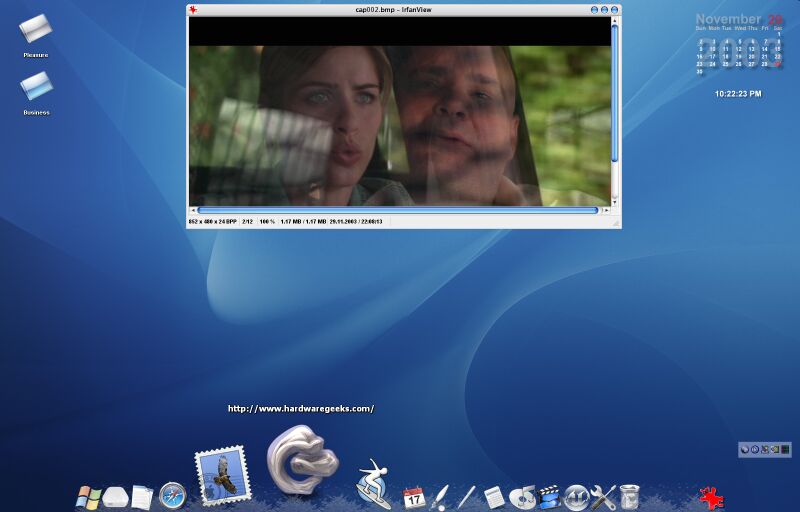
Task: Click the red splat IrfanView dock icon
Action: [711, 498]
